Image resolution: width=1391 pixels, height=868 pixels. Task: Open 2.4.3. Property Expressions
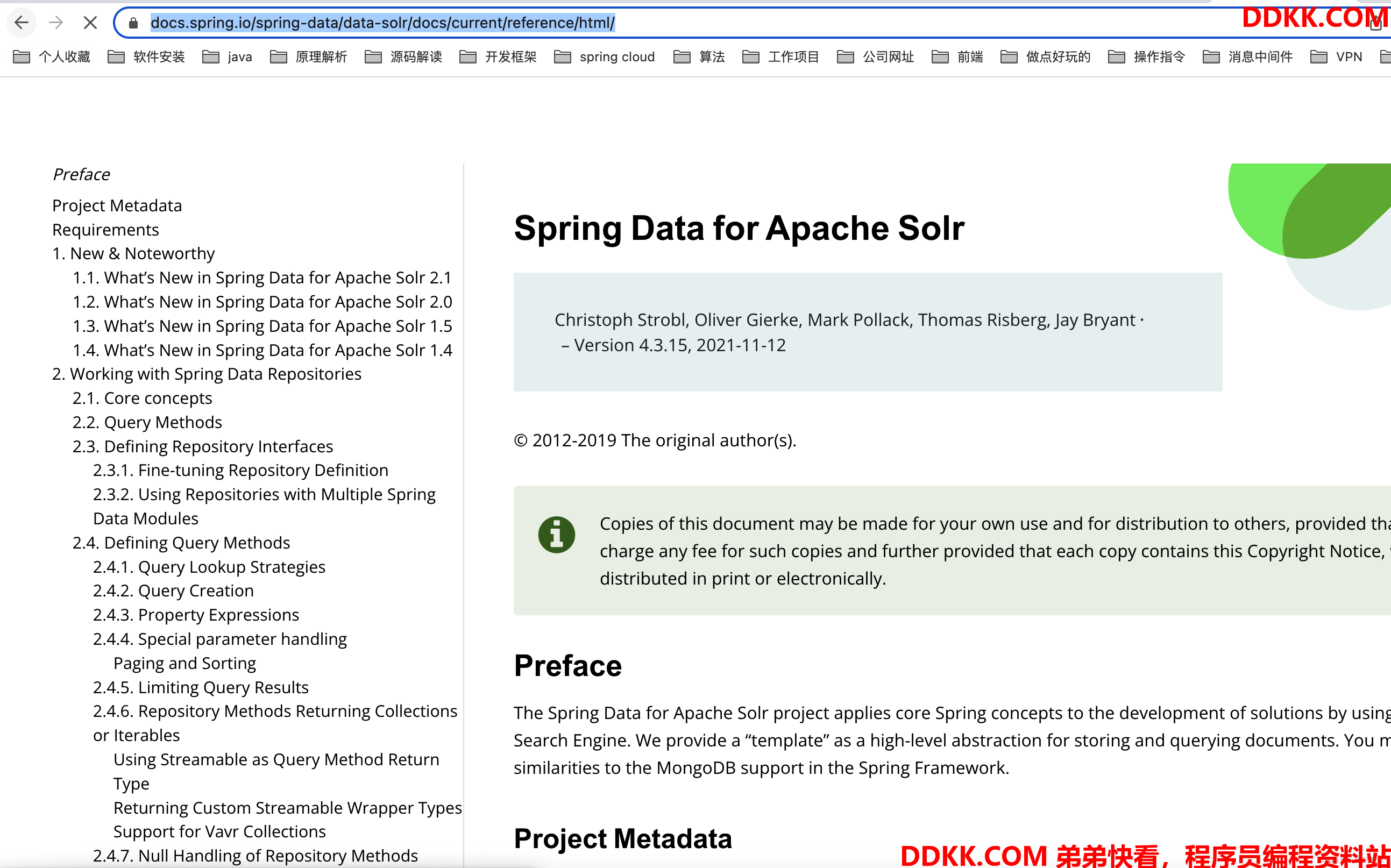196,614
